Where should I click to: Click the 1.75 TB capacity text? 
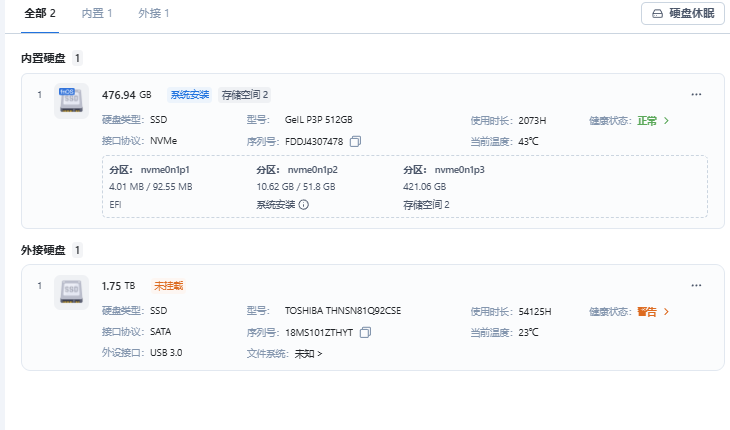pyautogui.click(x=118, y=286)
